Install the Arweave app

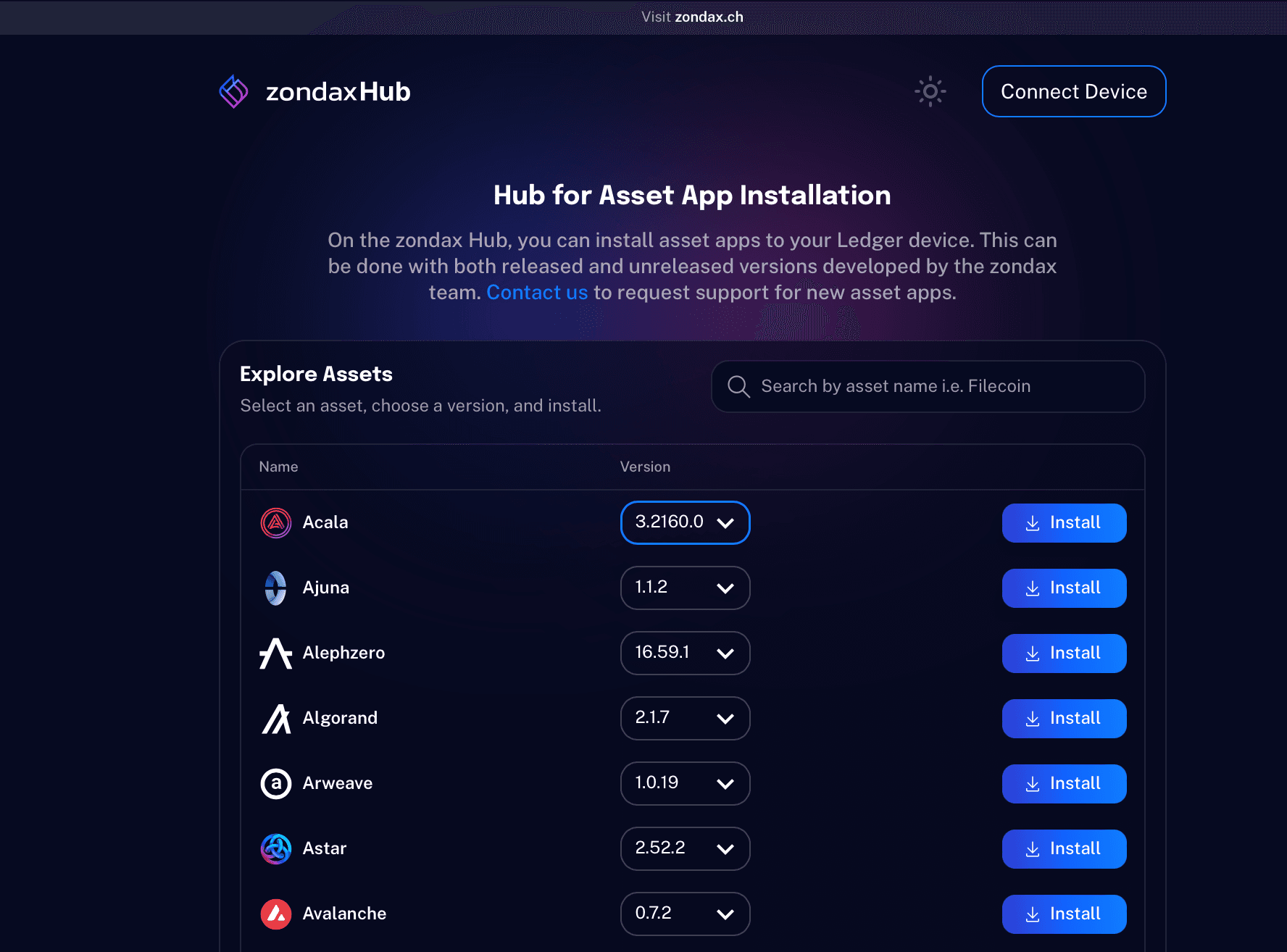[1064, 784]
